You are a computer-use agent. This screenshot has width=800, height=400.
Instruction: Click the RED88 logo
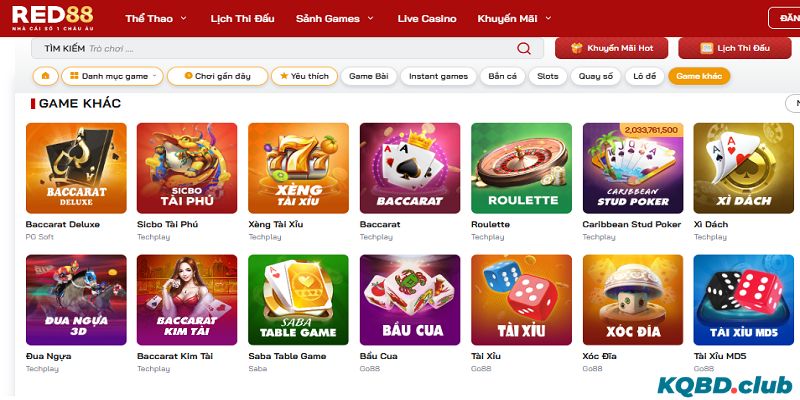(x=53, y=18)
